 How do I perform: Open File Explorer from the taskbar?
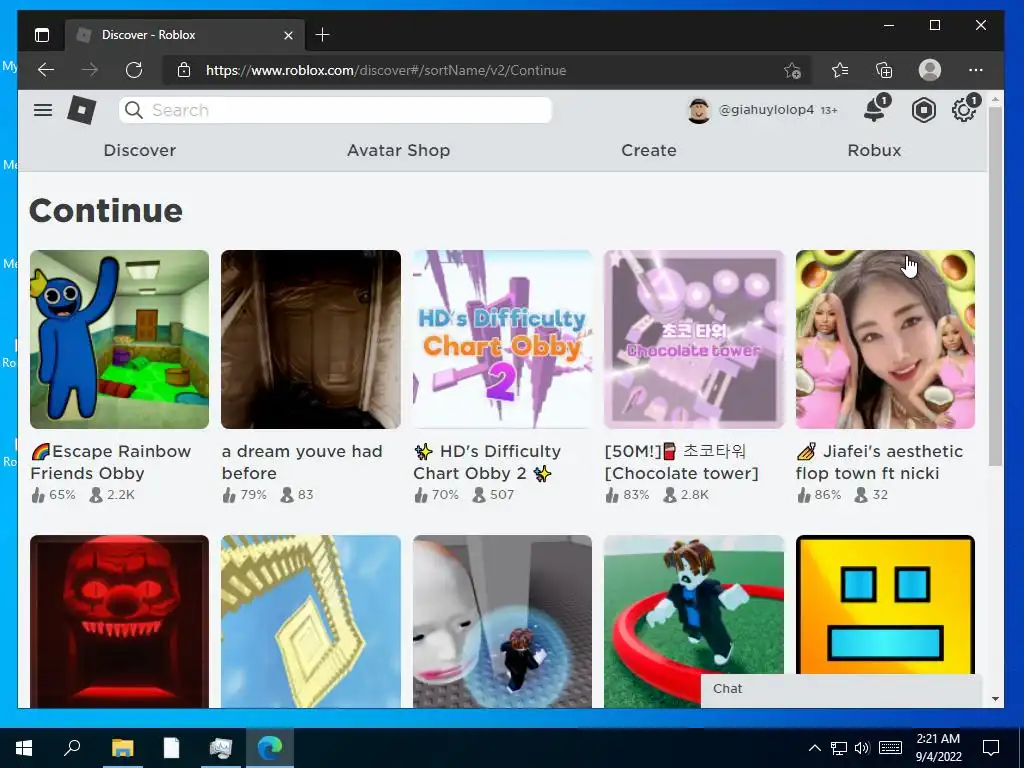(x=122, y=748)
